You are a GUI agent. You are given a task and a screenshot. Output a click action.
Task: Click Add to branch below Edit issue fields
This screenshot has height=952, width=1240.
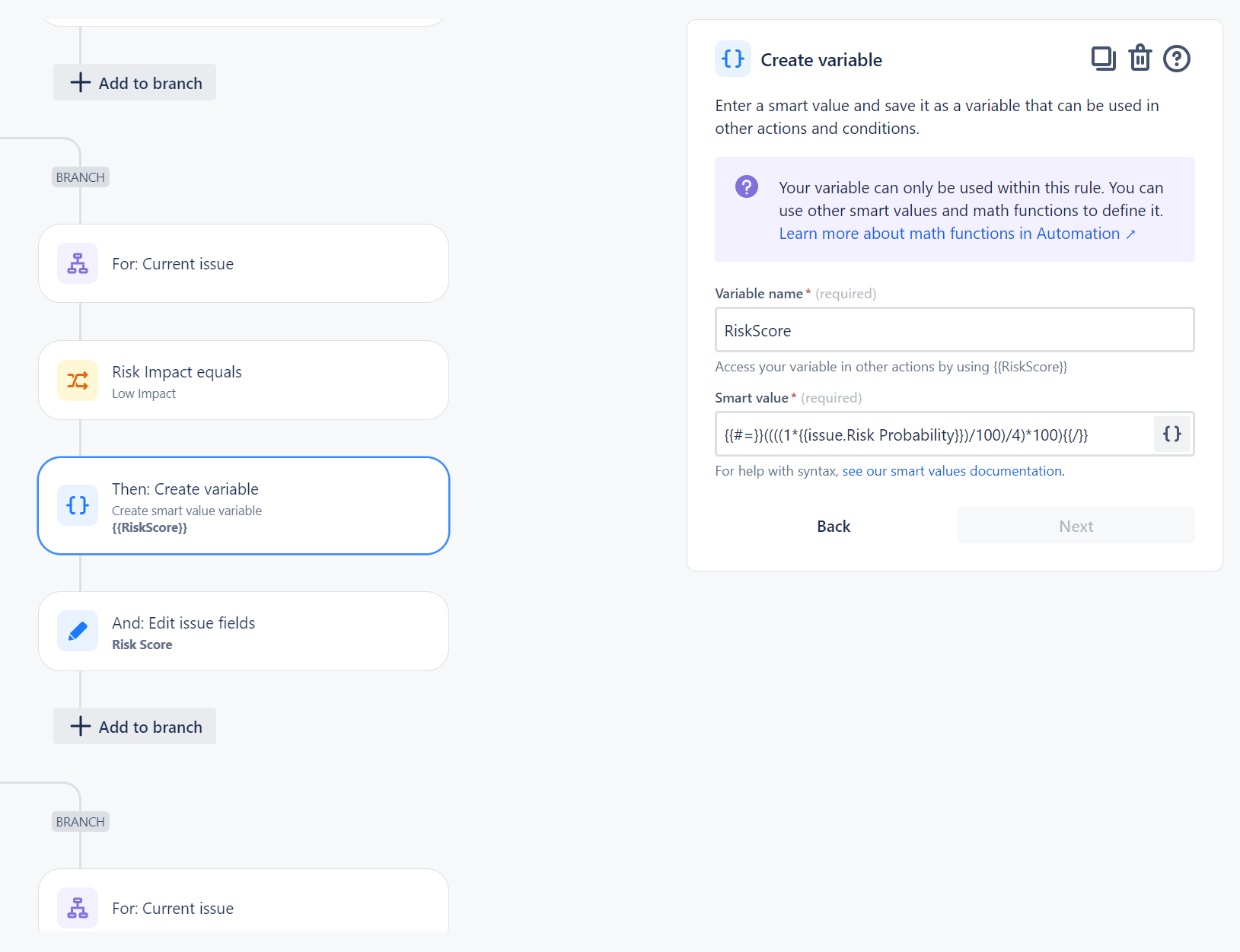tap(135, 726)
